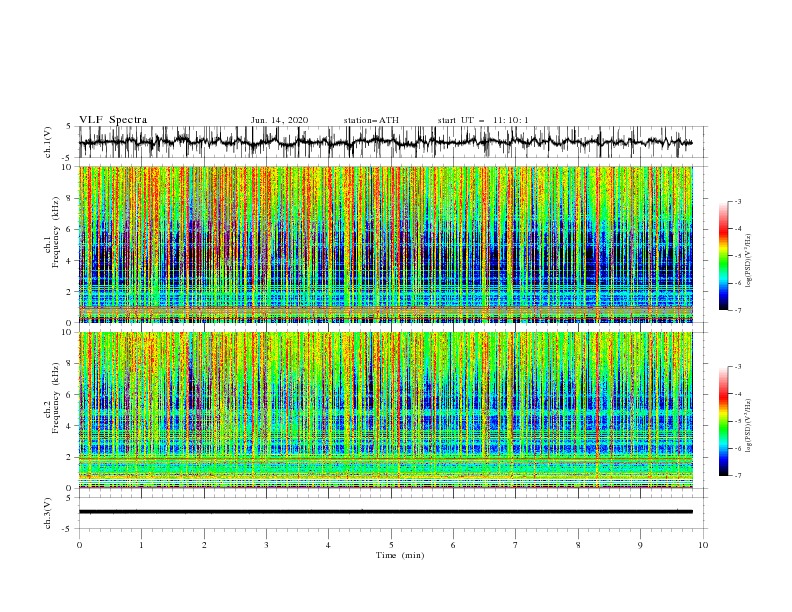Image resolution: width=792 pixels, height=612 pixels.
Task: Click the "Time (min)" axis title
Action: tap(400, 555)
